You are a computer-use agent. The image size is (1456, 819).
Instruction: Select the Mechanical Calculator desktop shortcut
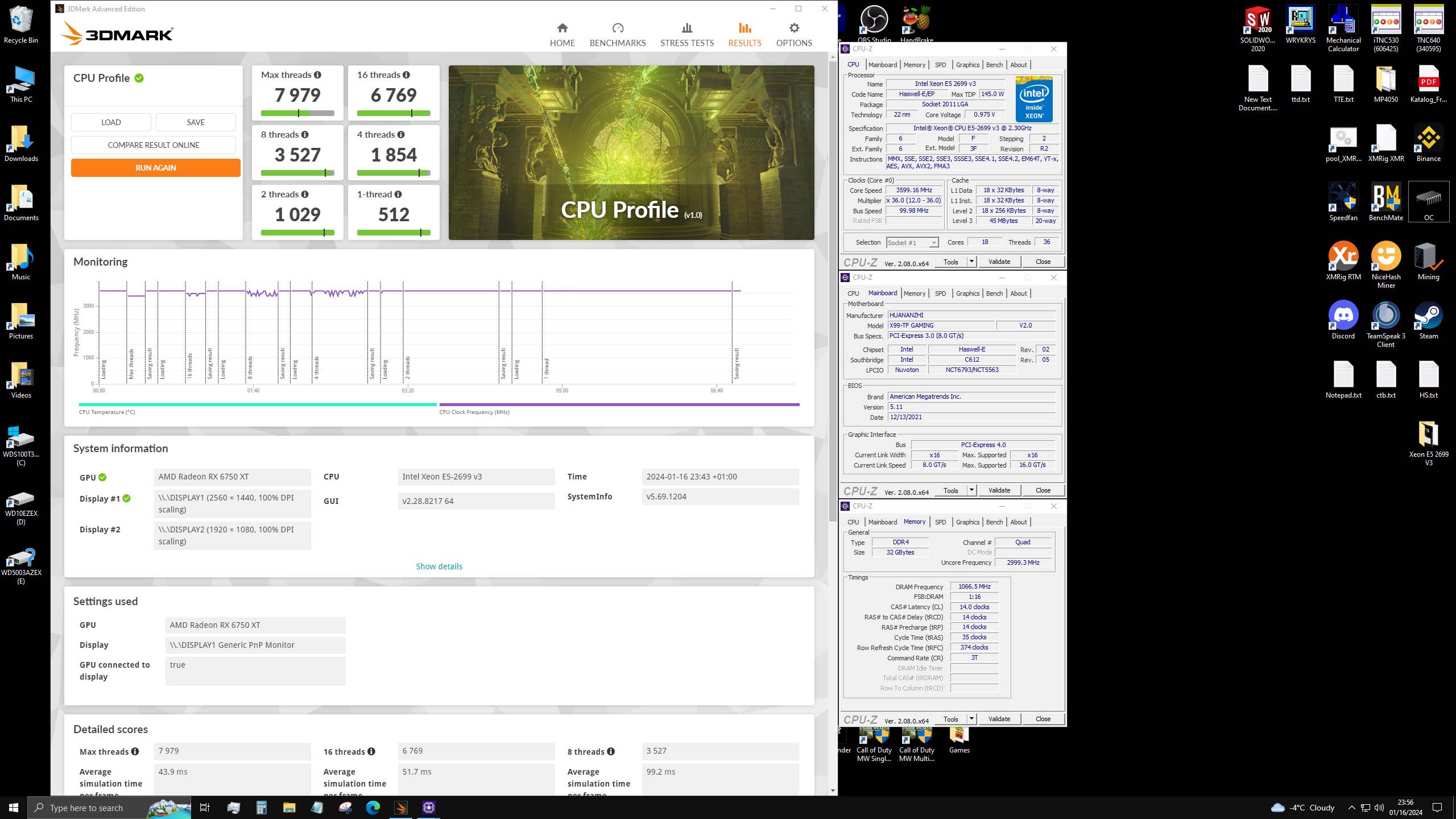tap(1343, 28)
